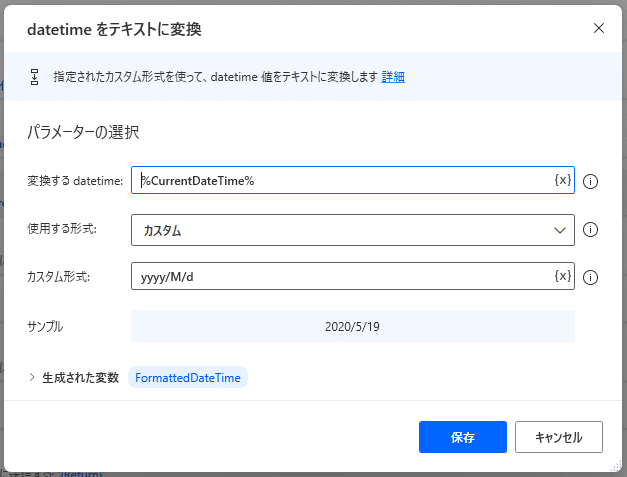The image size is (627, 477).
Task: Show info tooltip for カスタム形式
Action: (x=590, y=277)
